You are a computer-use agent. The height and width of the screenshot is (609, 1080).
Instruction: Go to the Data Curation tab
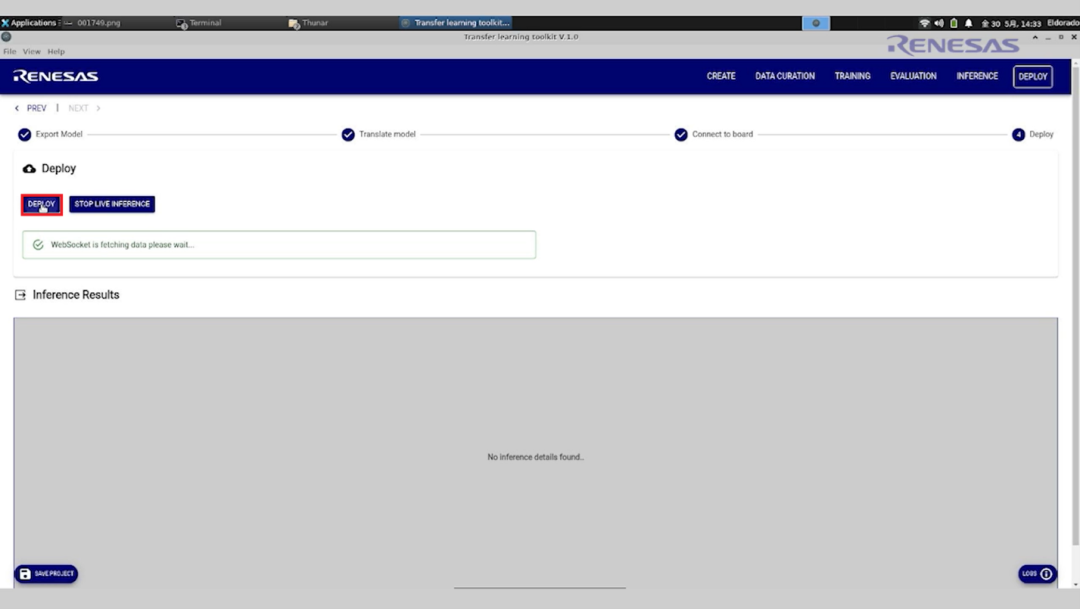pos(785,76)
